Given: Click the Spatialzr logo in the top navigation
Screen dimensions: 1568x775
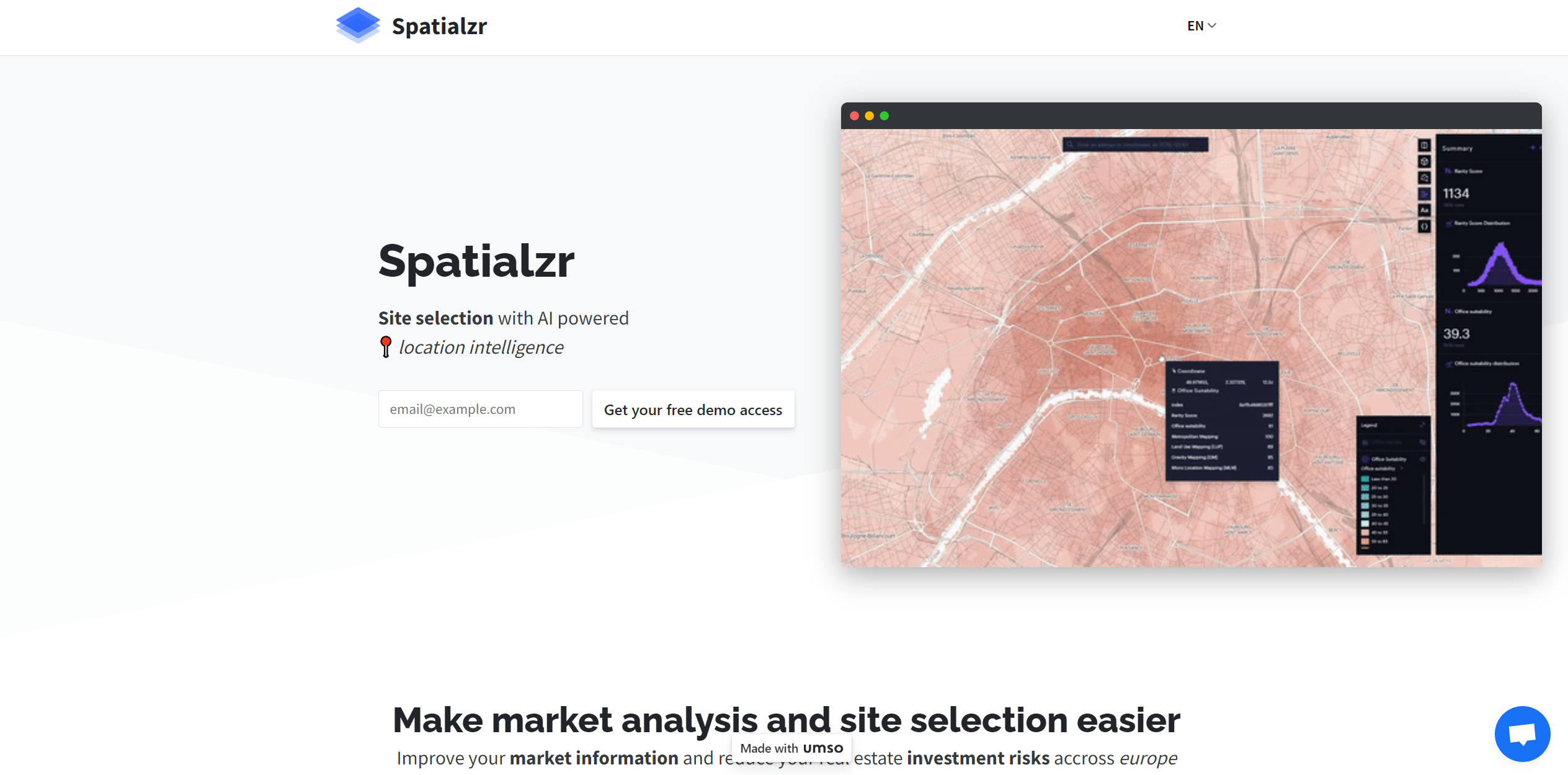Looking at the screenshot, I should 411,25.
